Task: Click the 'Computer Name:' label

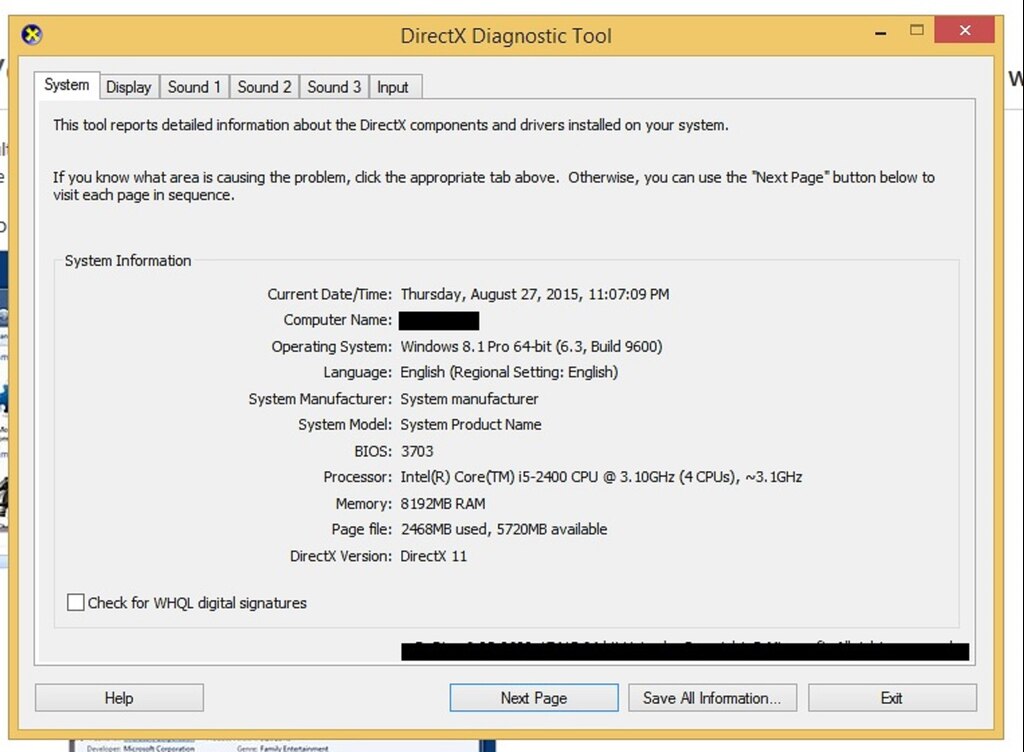Action: 338,320
